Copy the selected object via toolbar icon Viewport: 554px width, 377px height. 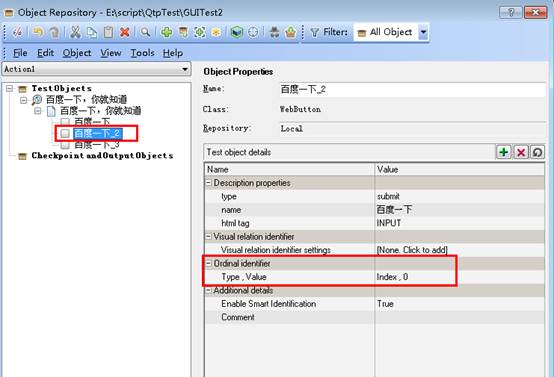92,32
